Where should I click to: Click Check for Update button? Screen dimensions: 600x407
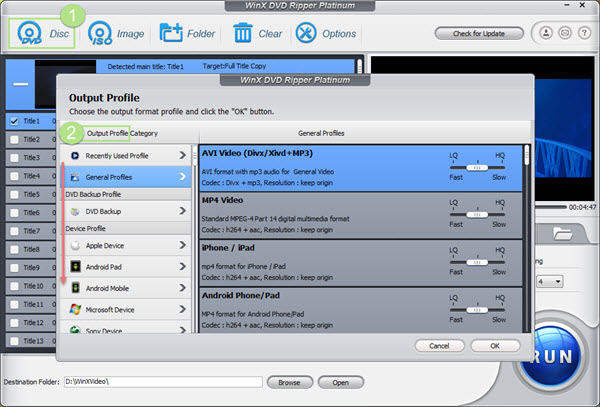(x=479, y=34)
